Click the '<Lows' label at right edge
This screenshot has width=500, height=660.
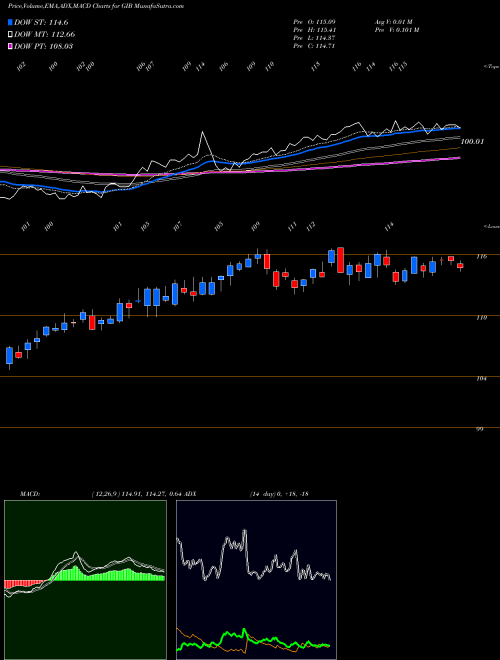pos(491,226)
